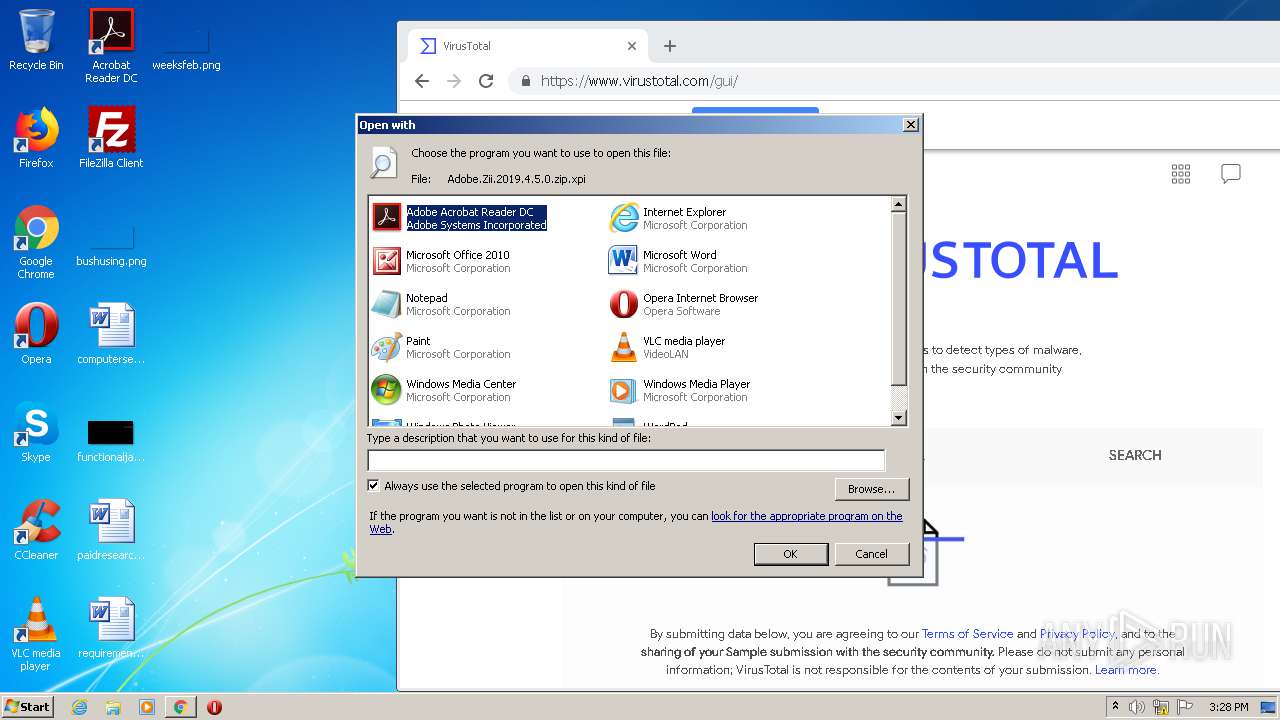Open Chrome taskbar button

click(180, 707)
